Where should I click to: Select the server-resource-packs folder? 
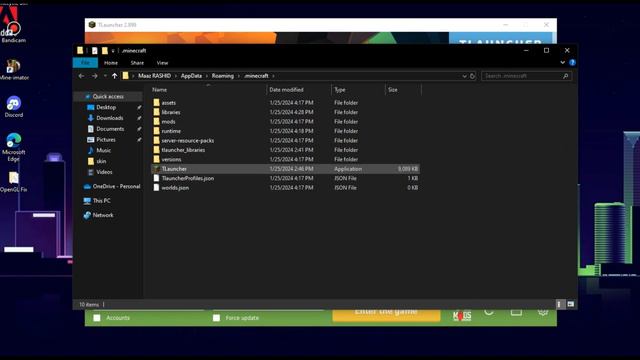click(x=285, y=140)
